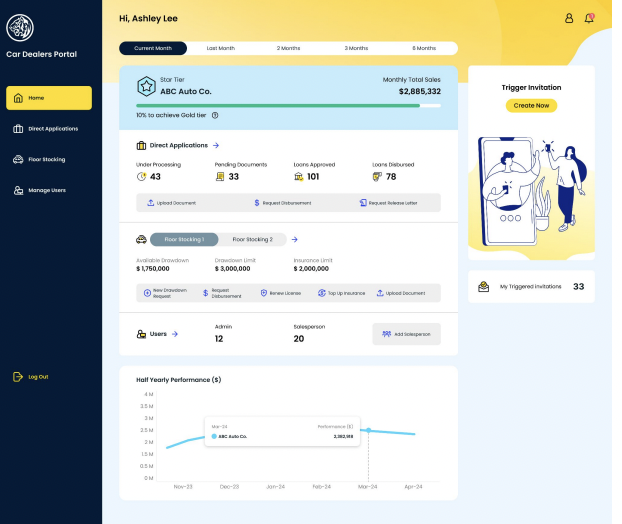
Task: Expand Direct Applications section via its arrow
Action: click(216, 146)
